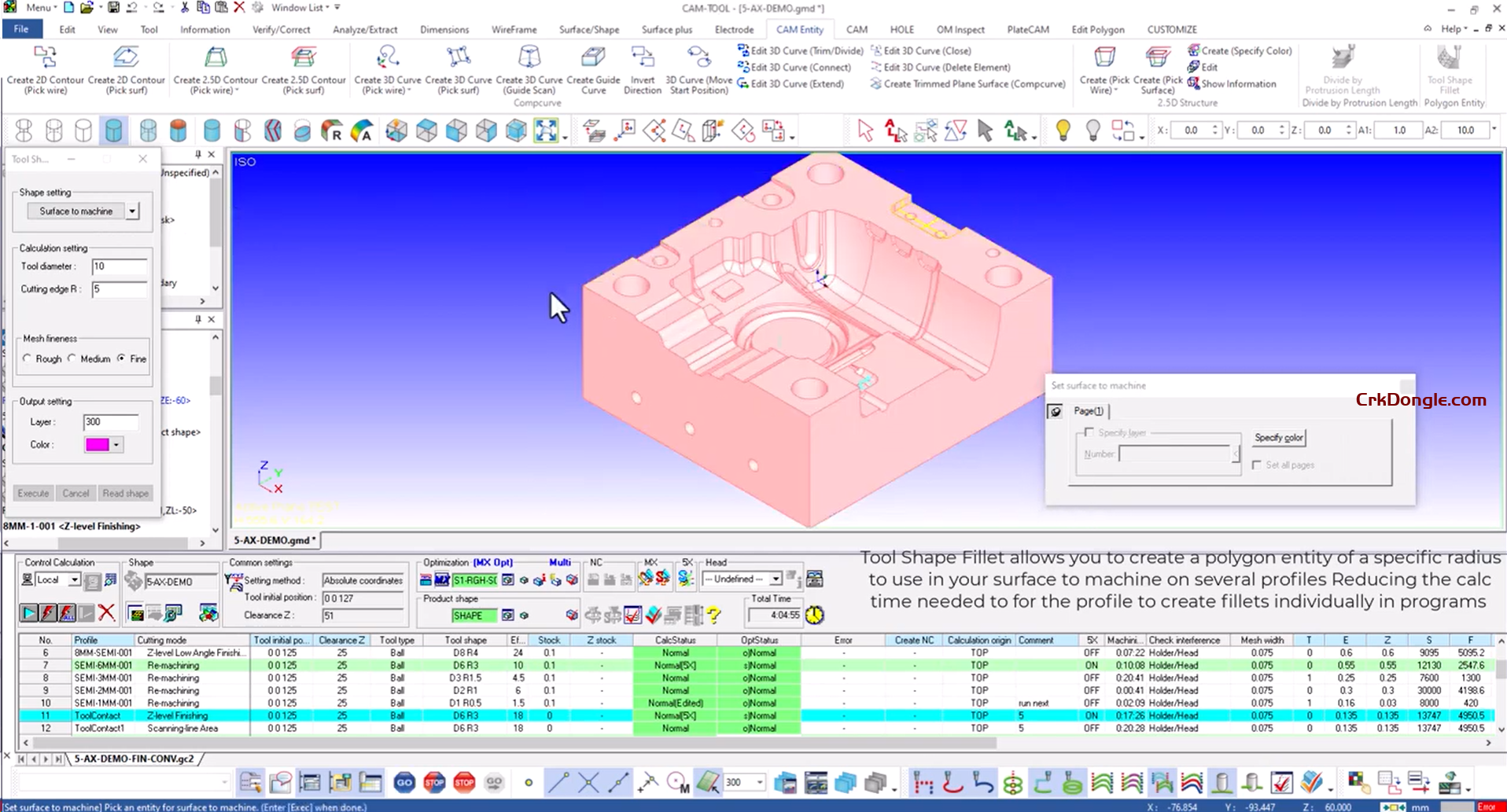
Task: Select the Fine mesh fineness radio button
Action: point(123,358)
